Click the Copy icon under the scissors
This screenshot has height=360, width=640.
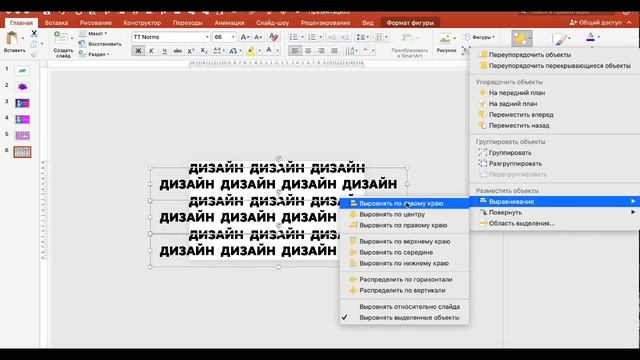34,44
